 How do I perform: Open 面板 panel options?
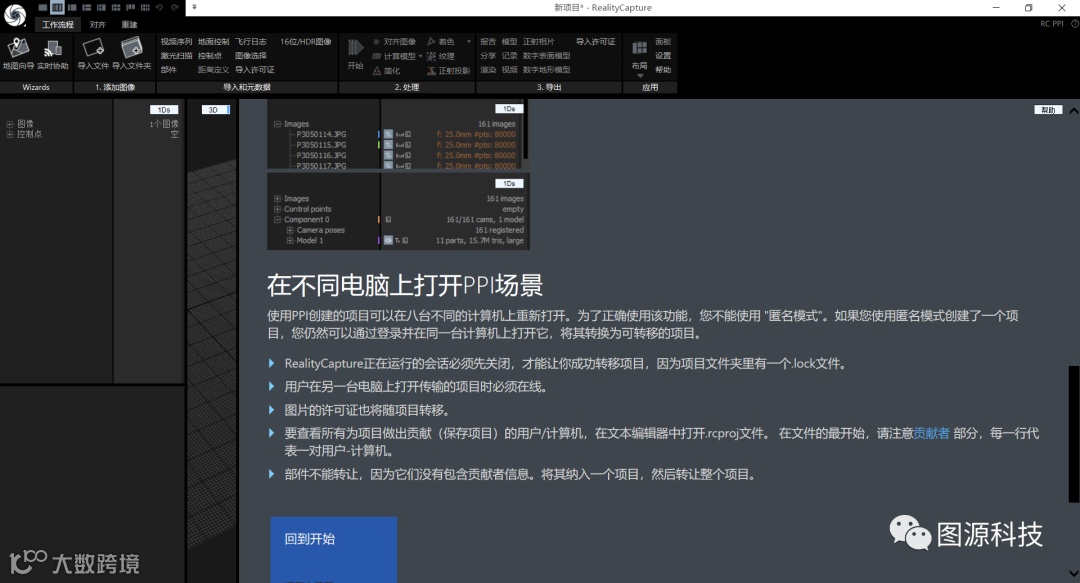663,42
